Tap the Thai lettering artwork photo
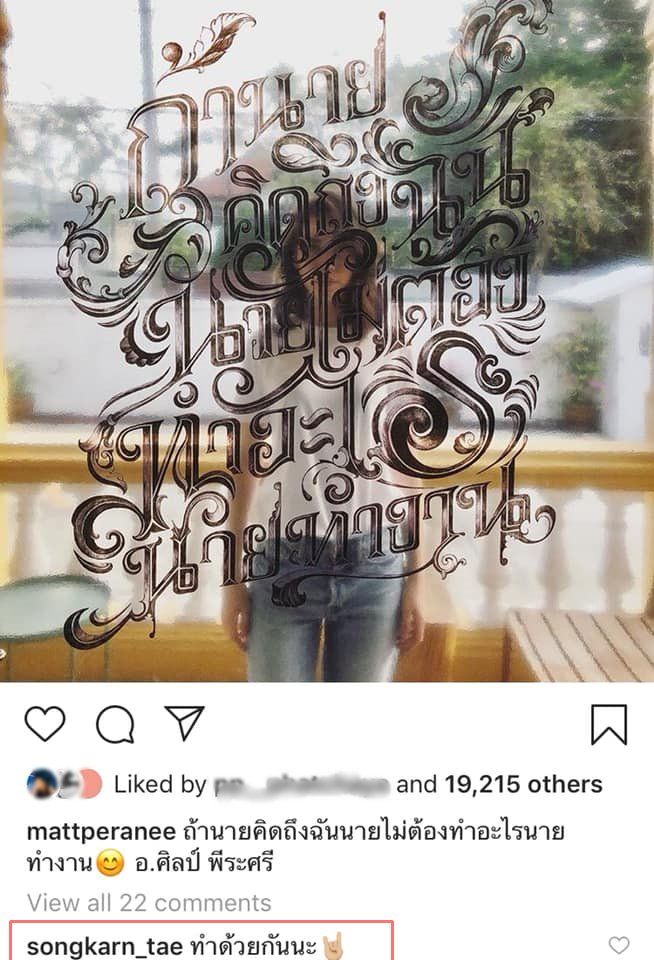This screenshot has height=960, width=654. point(327,340)
